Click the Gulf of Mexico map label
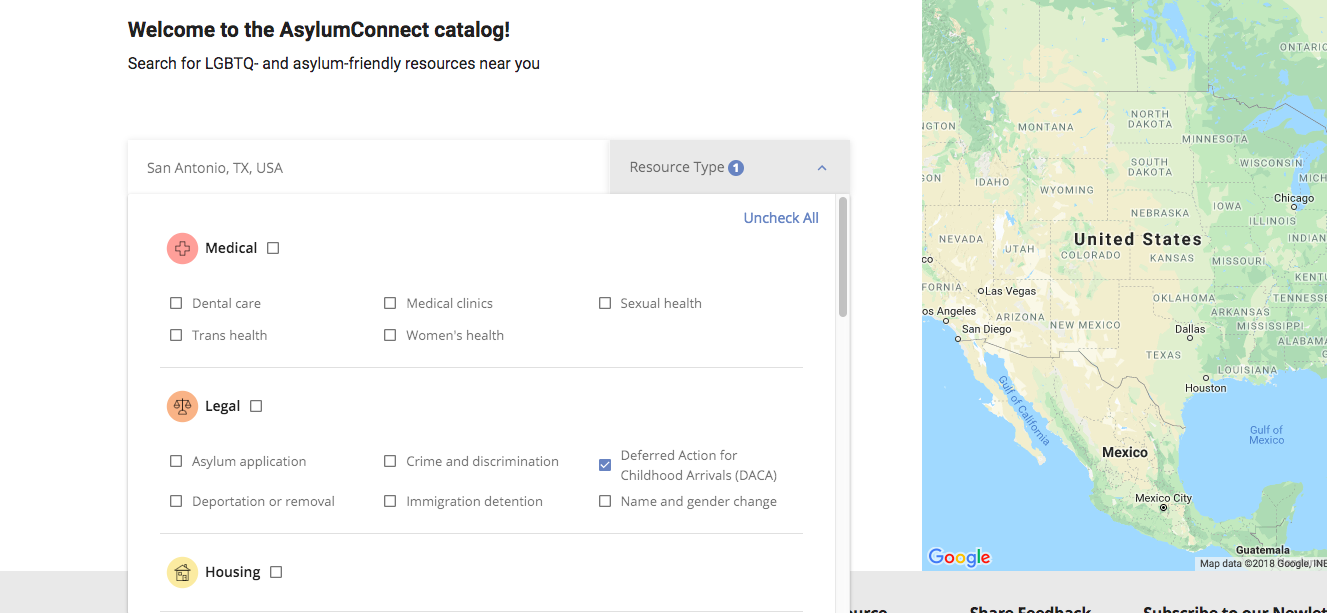This screenshot has height=613, width=1327. [x=1266, y=435]
